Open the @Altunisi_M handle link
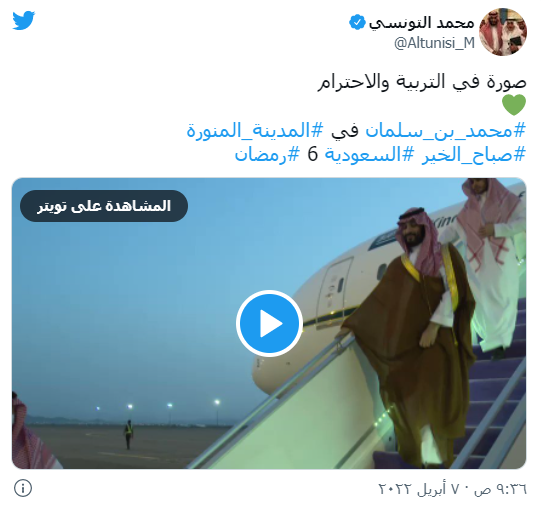This screenshot has width=541, height=507. (434, 43)
